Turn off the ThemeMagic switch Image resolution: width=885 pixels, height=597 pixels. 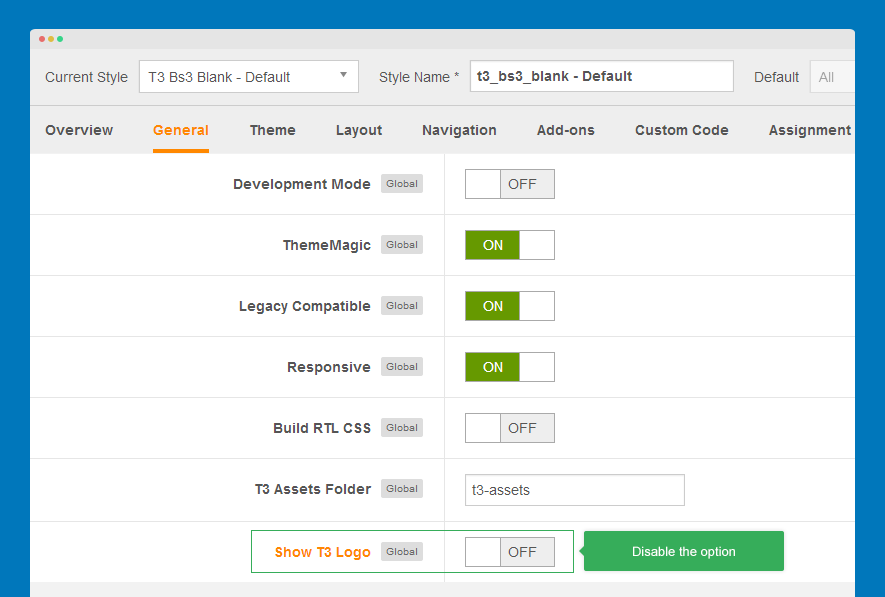[509, 245]
